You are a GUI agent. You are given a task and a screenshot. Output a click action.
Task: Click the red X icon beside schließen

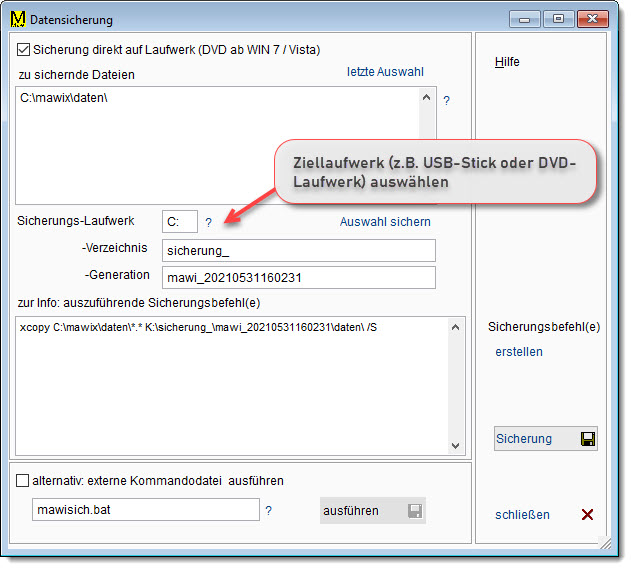587,515
